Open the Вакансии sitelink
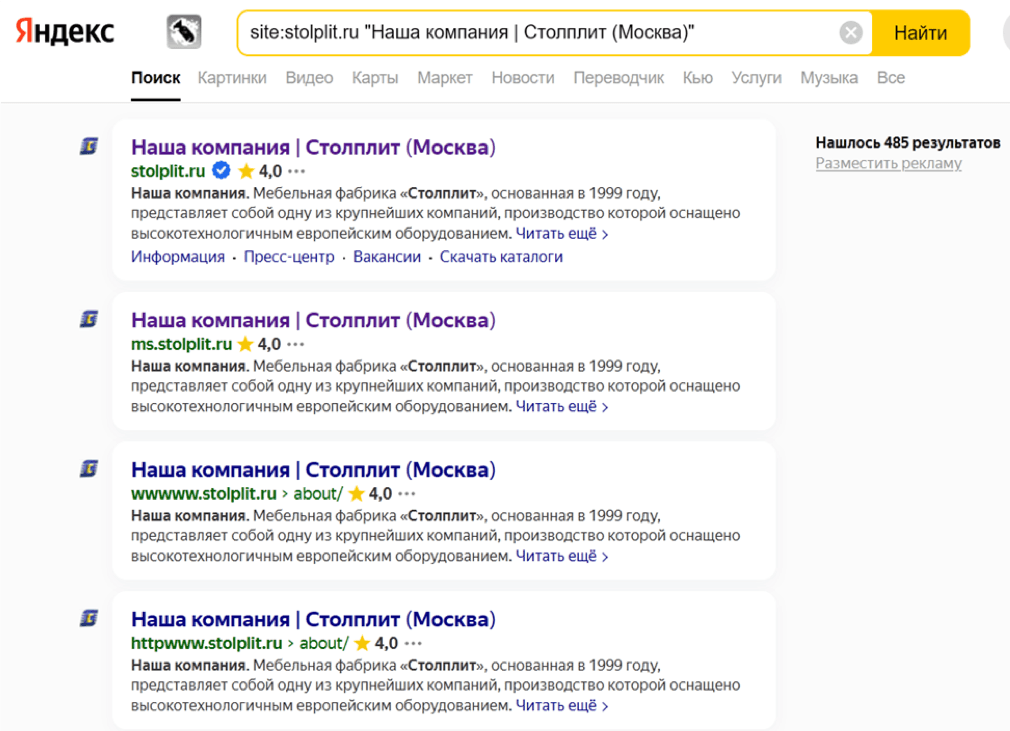This screenshot has width=1010, height=731. [x=387, y=257]
